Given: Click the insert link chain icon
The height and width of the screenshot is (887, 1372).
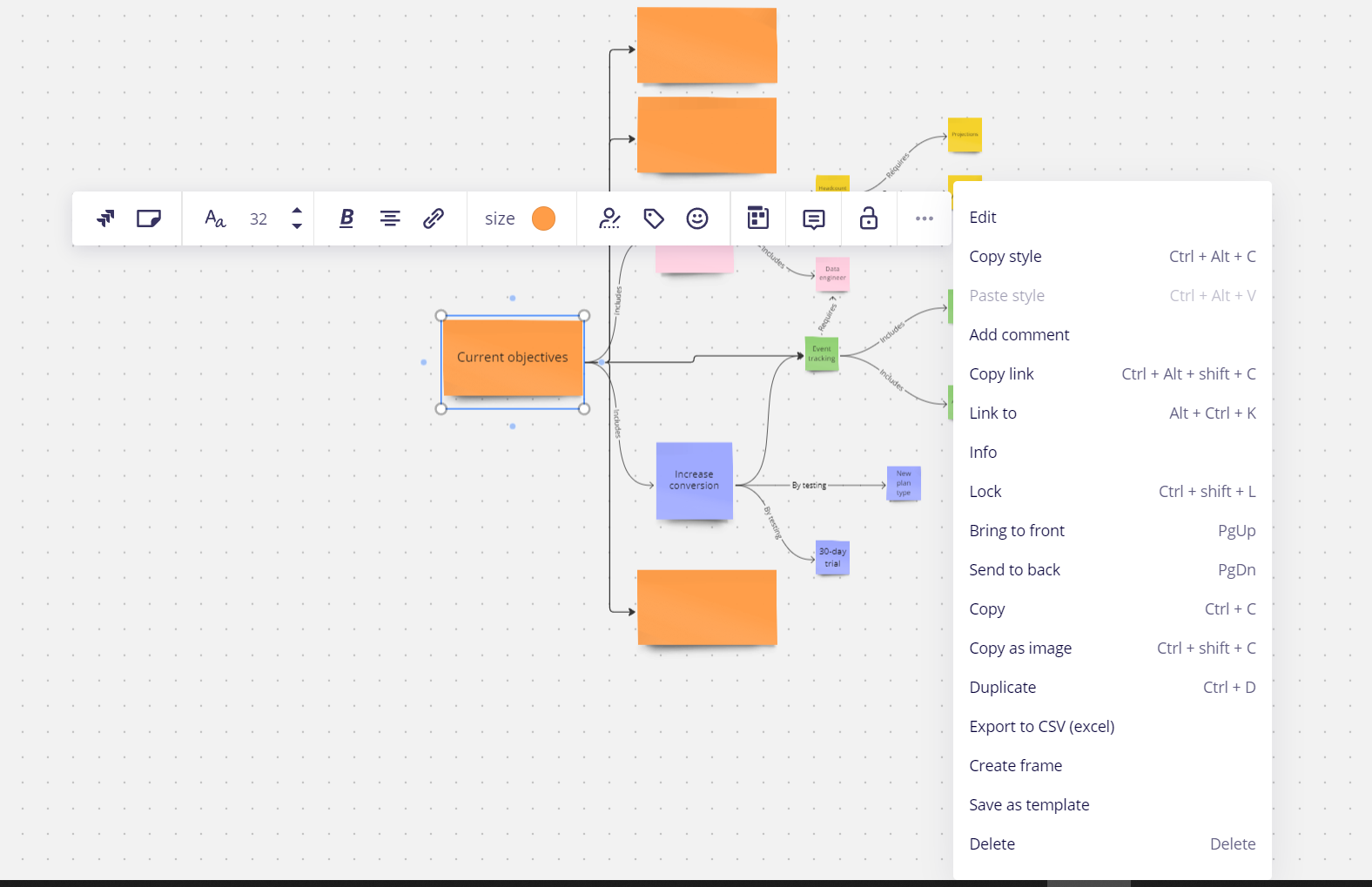Looking at the screenshot, I should coord(434,218).
